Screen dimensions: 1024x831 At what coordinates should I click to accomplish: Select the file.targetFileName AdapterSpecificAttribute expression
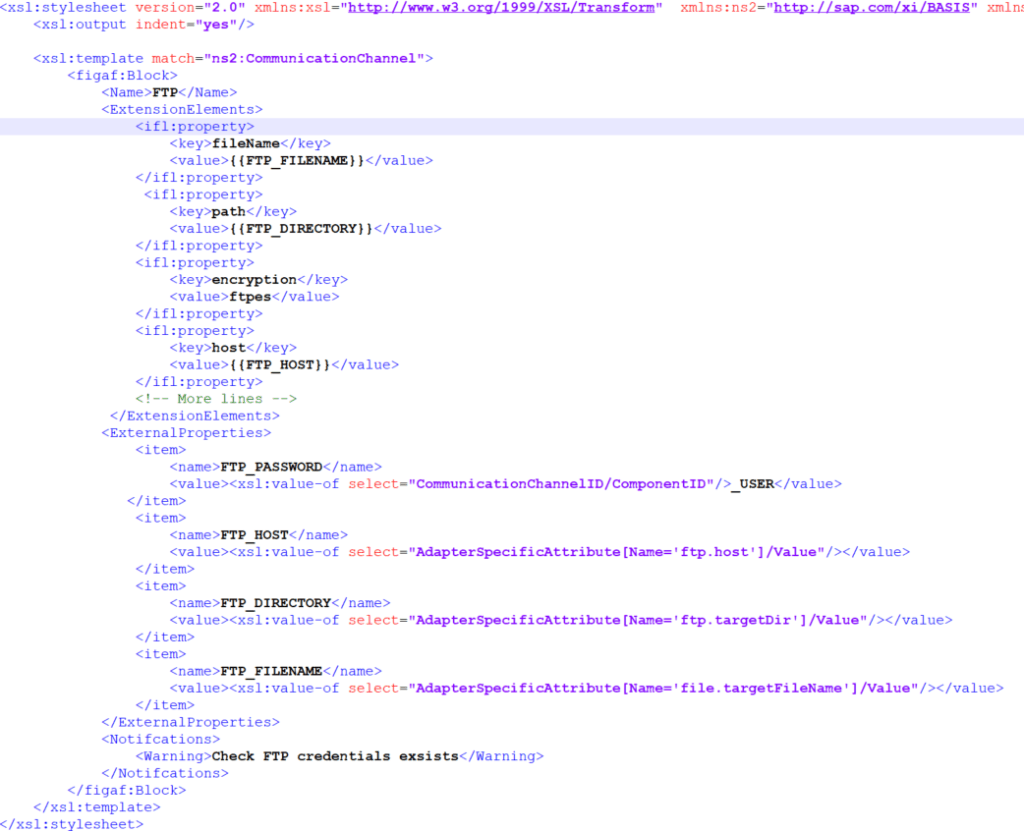(x=664, y=688)
